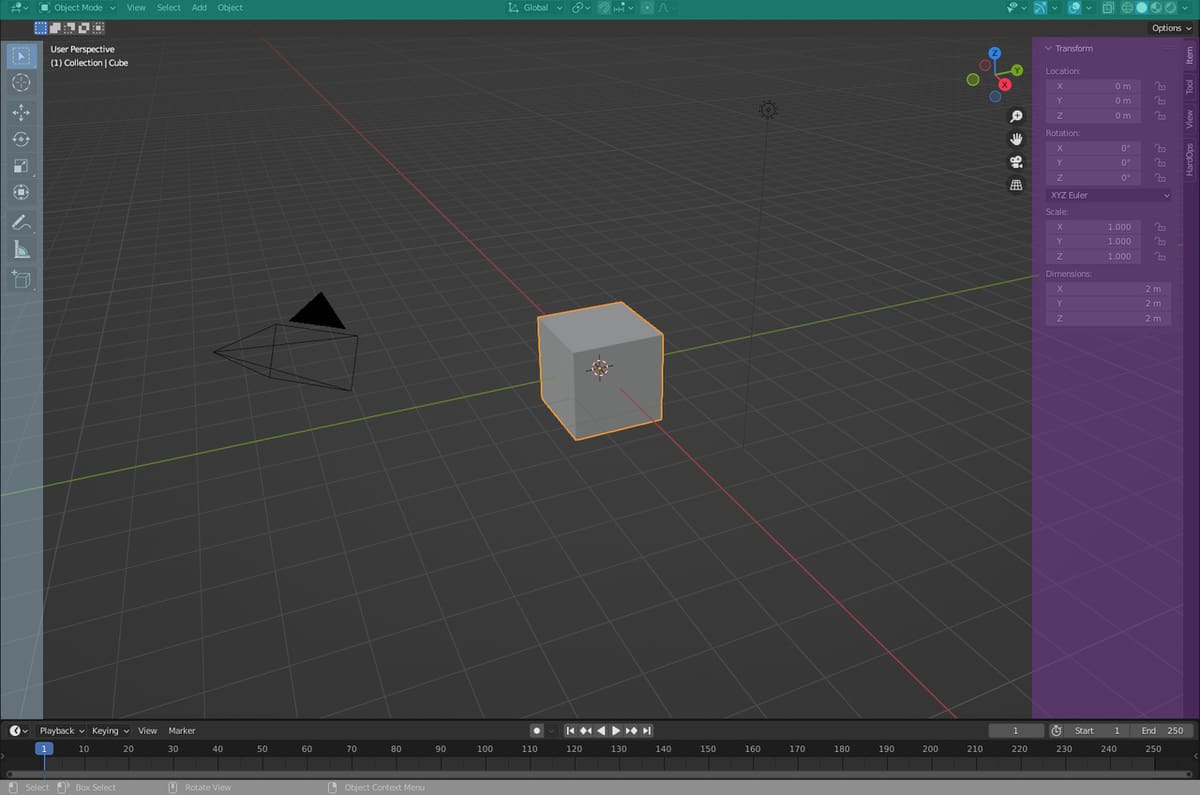Jump to previous keyframe button

[586, 731]
